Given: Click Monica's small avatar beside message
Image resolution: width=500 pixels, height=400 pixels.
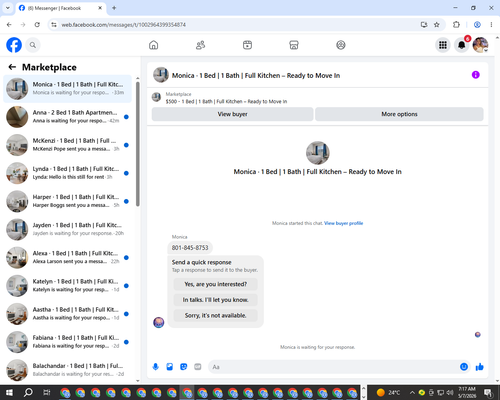Looking at the screenshot, I should [159, 322].
